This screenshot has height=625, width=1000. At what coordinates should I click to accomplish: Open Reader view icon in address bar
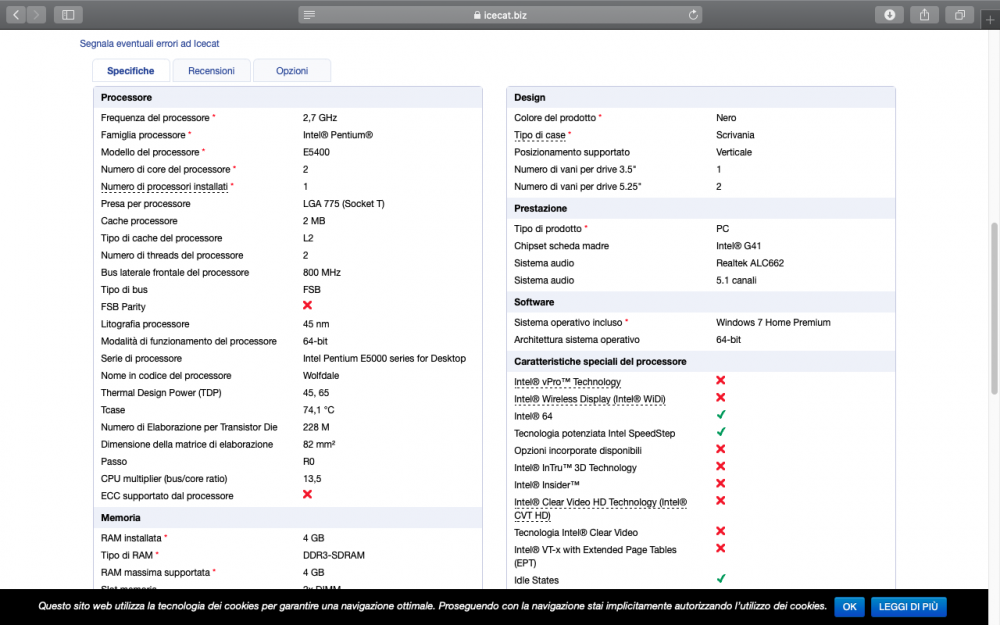(x=309, y=15)
